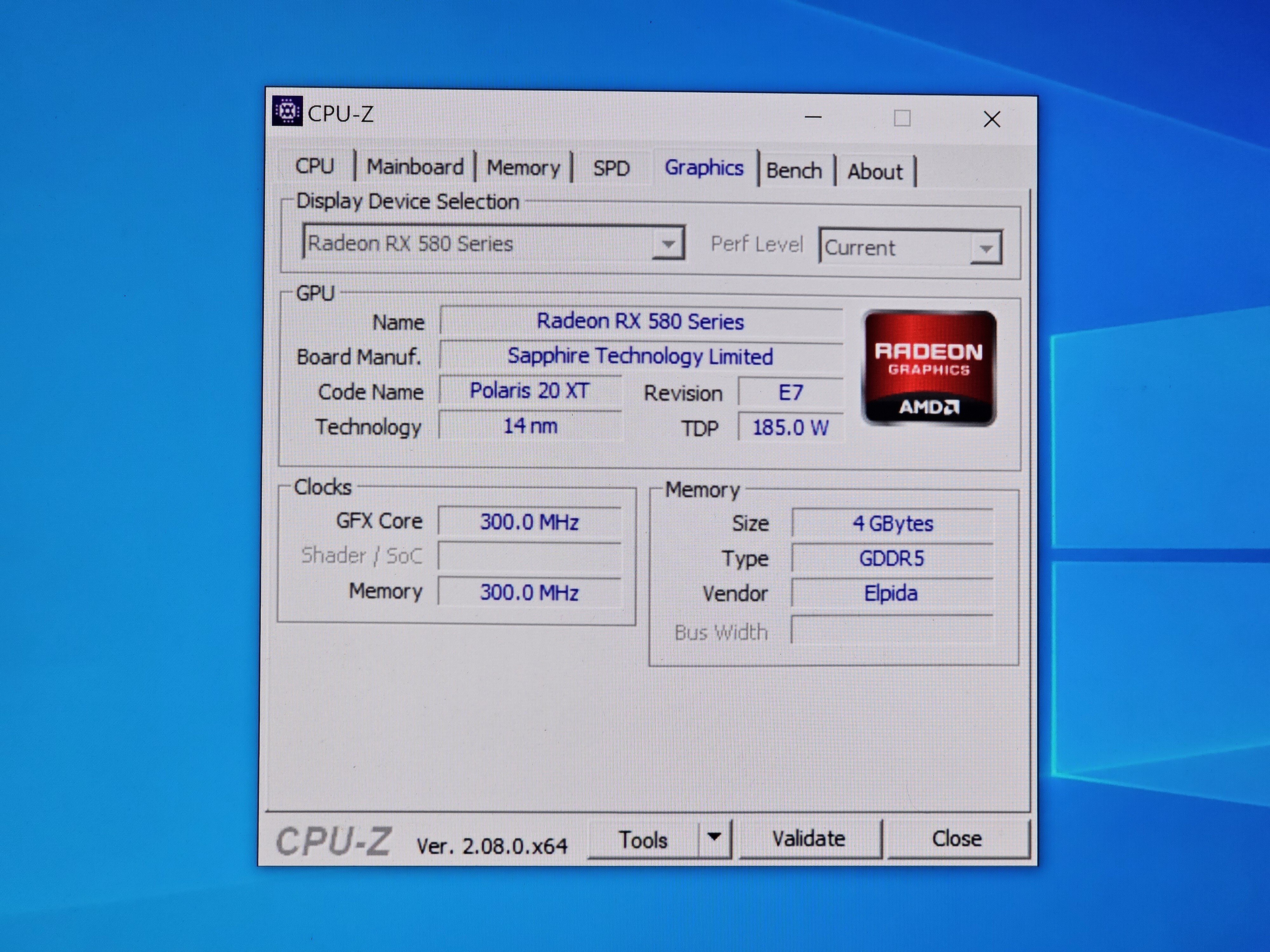The width and height of the screenshot is (1270, 952).
Task: Click the GPU Name field Radeon RX 580 Series
Action: pyautogui.click(x=641, y=321)
